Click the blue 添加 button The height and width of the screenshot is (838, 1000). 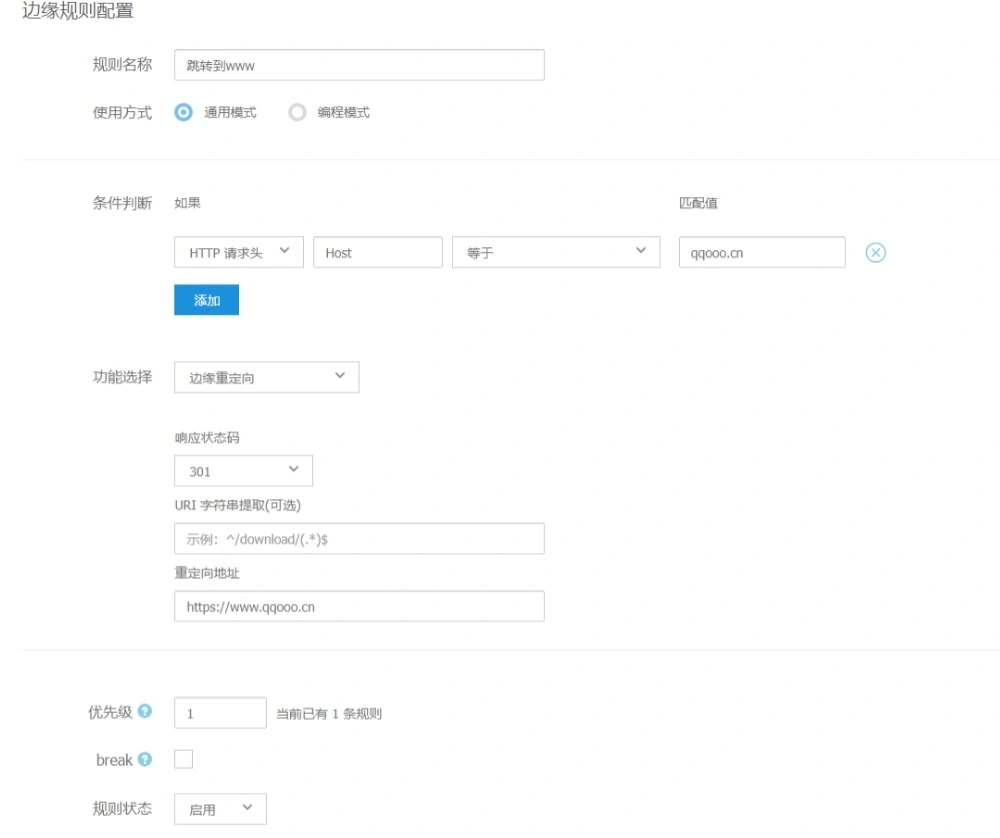coord(206,300)
